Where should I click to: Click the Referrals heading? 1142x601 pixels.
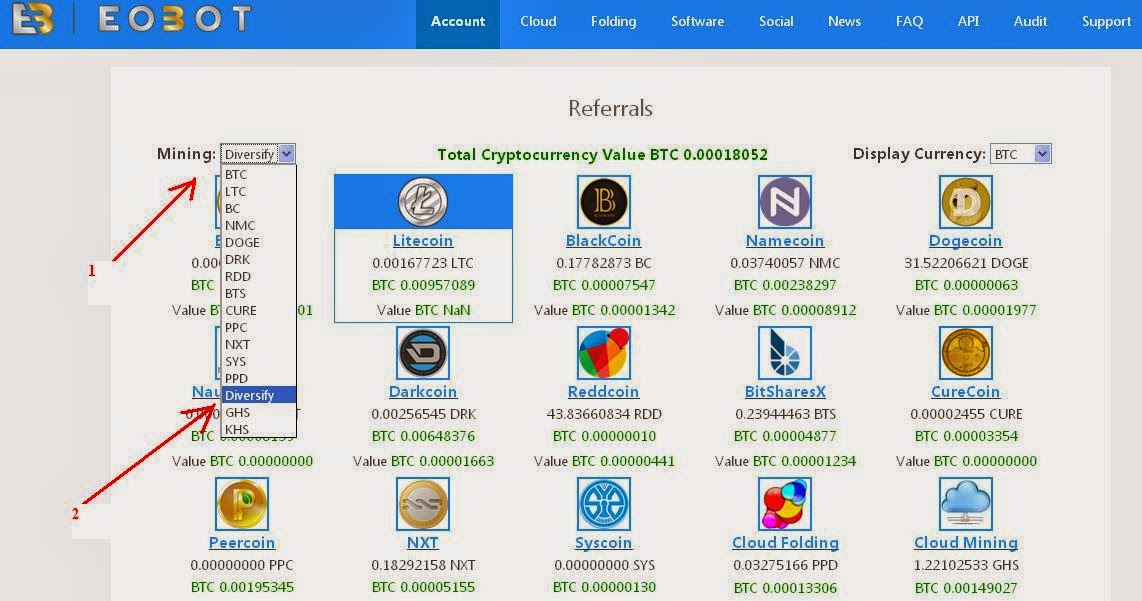(x=610, y=109)
